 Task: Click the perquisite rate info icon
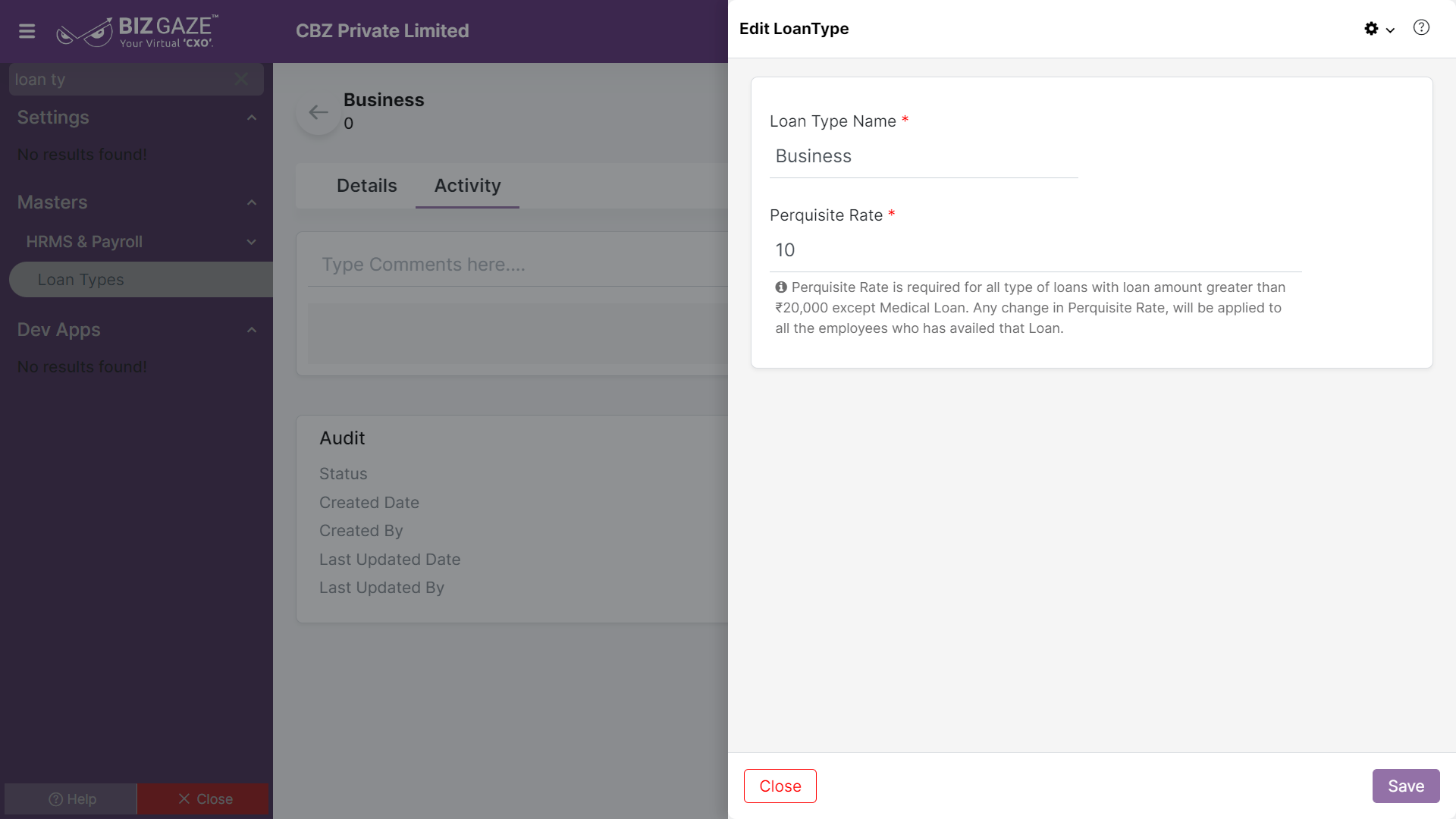(x=781, y=287)
